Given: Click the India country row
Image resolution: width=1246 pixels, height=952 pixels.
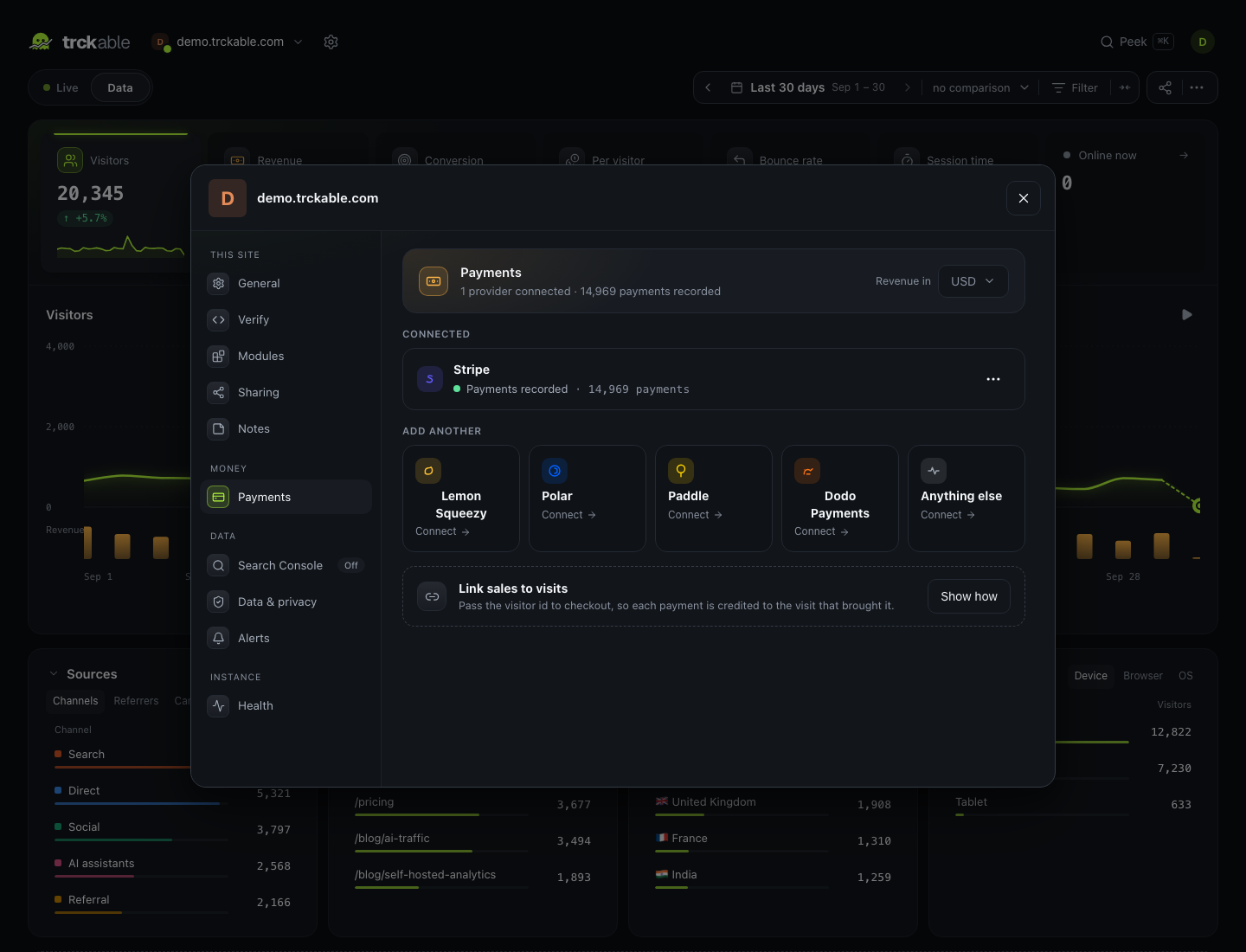Looking at the screenshot, I should click(x=773, y=877).
